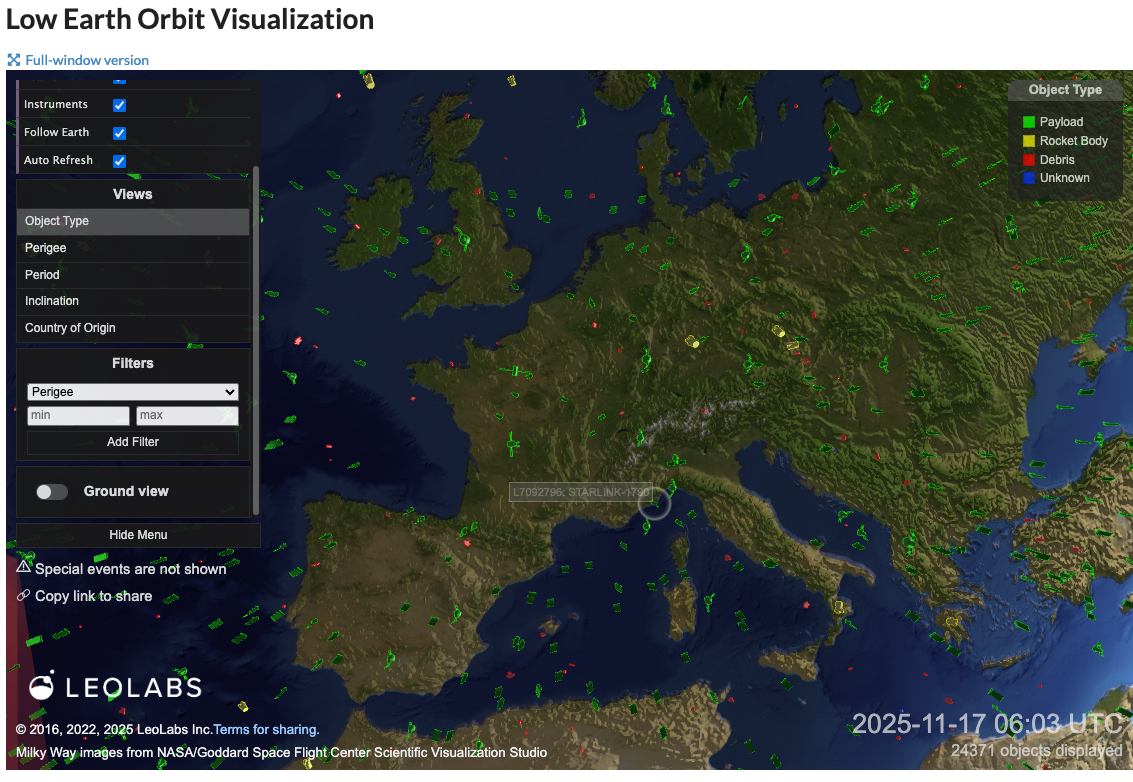Click the circled Starlink satellite marker
This screenshot has height=782, width=1133.
tap(654, 502)
